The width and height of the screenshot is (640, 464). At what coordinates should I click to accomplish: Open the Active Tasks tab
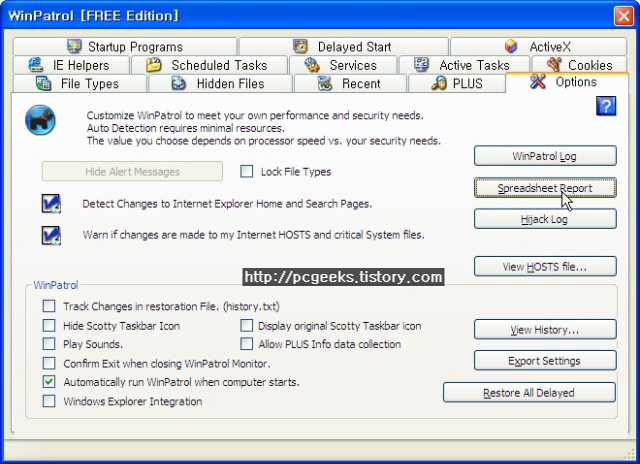point(464,65)
